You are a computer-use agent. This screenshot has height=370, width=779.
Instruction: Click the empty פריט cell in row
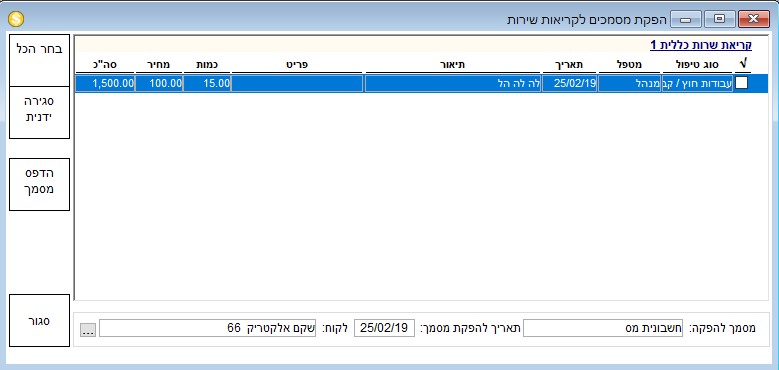(297, 83)
